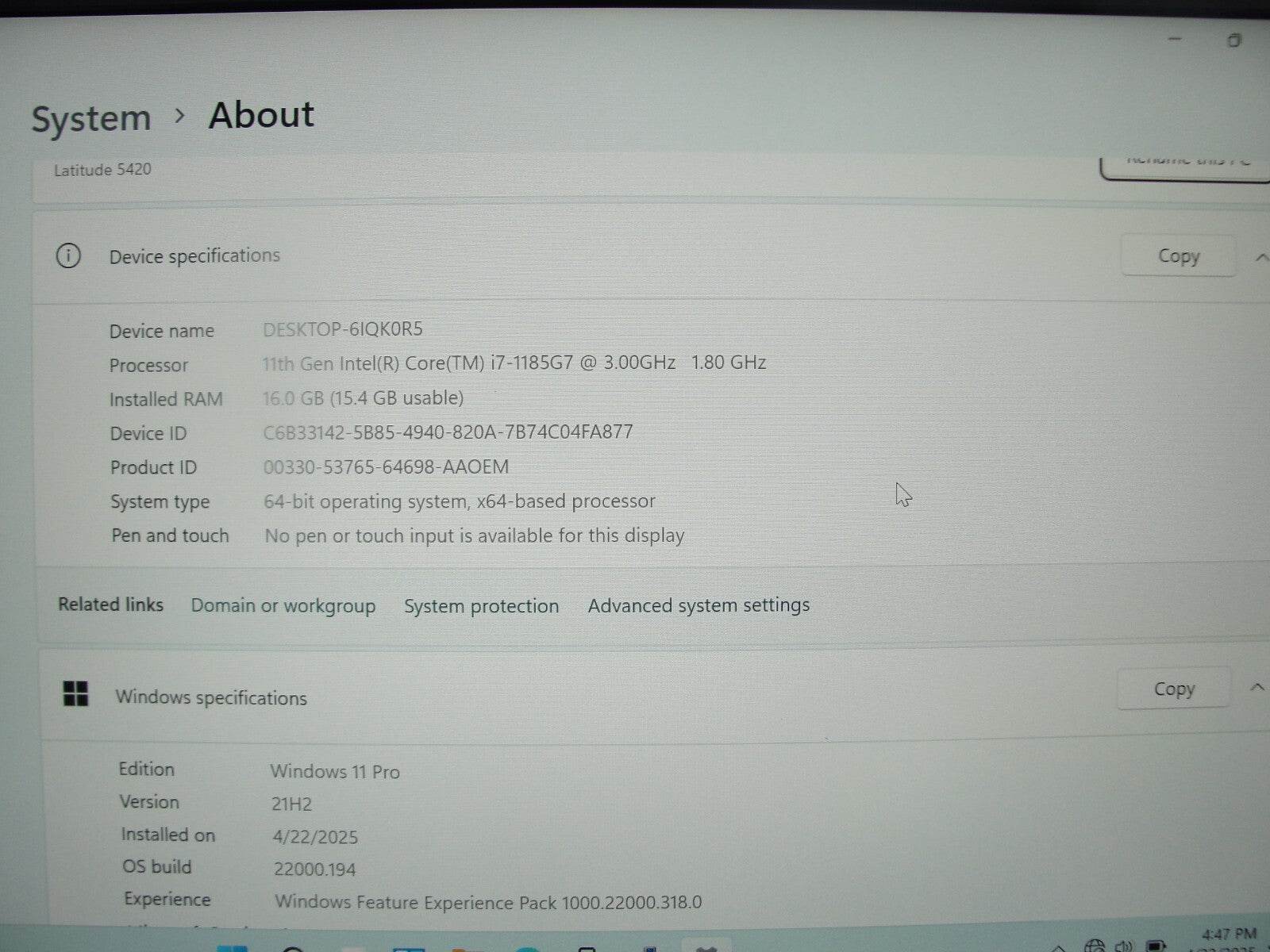Viewport: 1270px width, 952px height.
Task: Click the volume icon in the system tray
Action: click(1123, 946)
